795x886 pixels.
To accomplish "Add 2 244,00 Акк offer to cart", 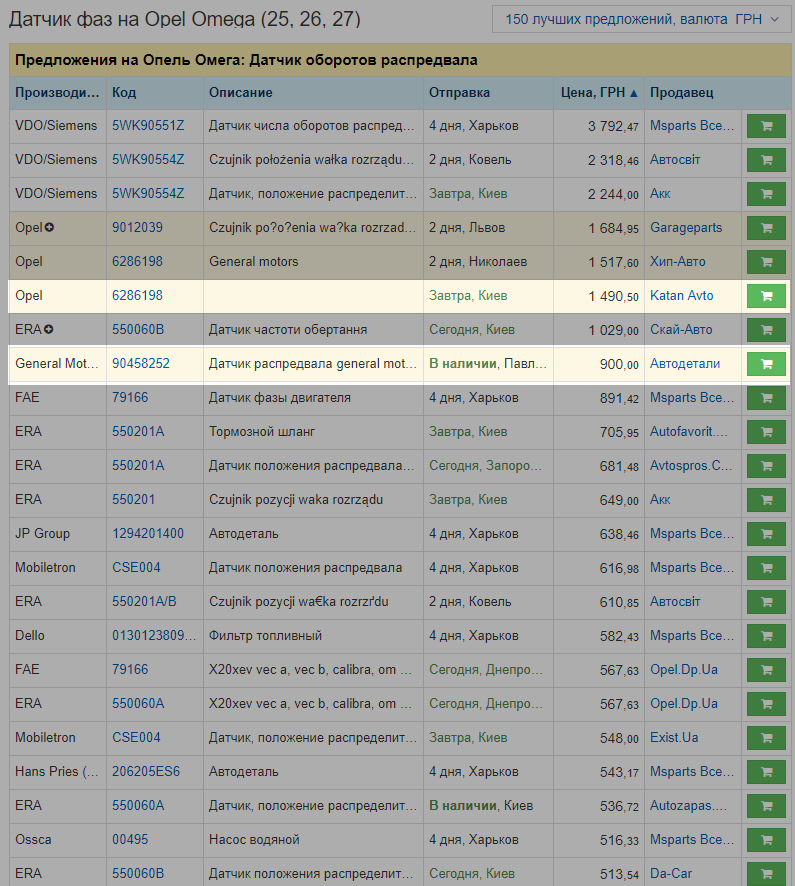I will point(766,194).
